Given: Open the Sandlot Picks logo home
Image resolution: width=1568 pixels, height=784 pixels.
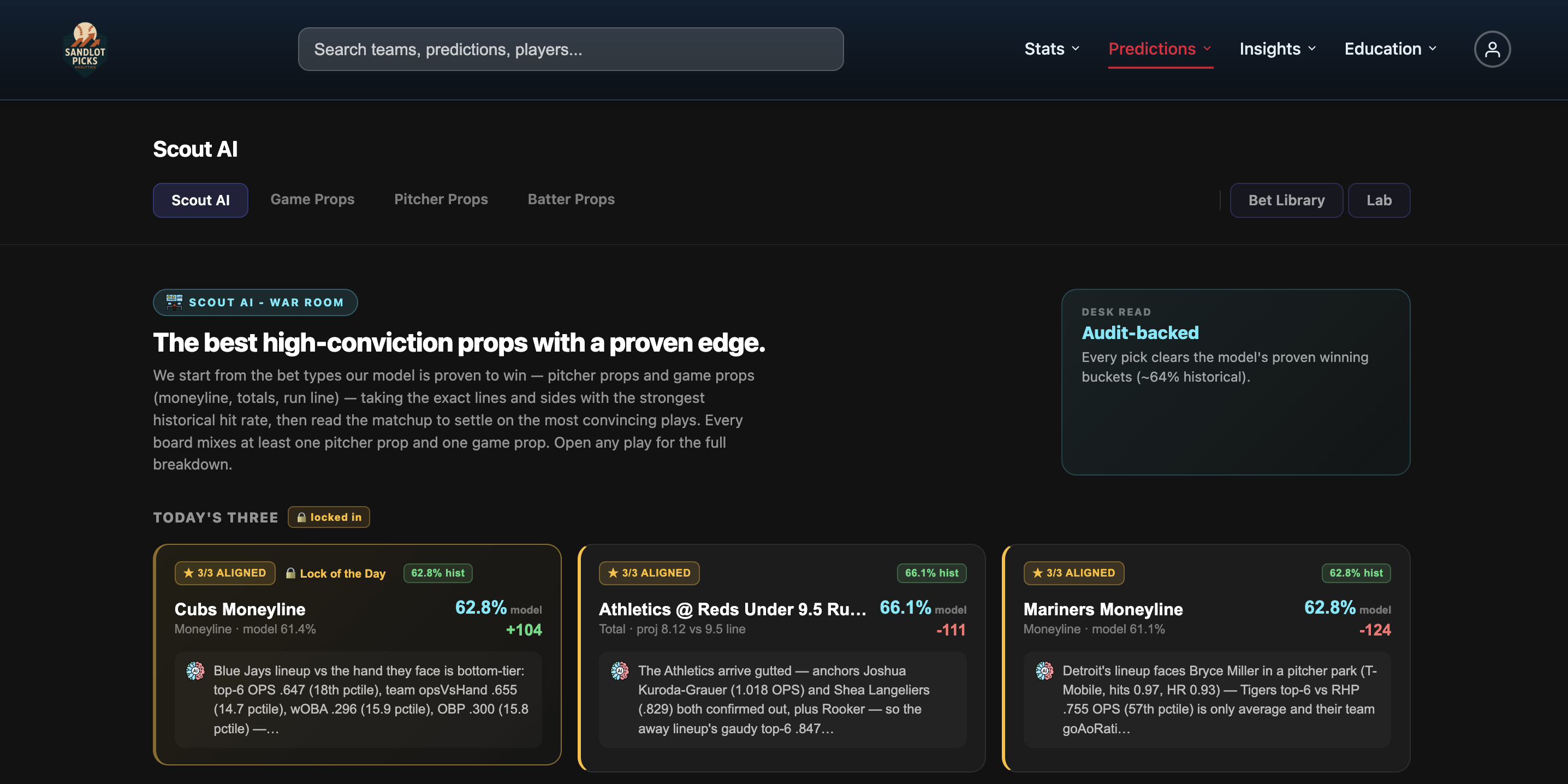Looking at the screenshot, I should pos(85,49).
